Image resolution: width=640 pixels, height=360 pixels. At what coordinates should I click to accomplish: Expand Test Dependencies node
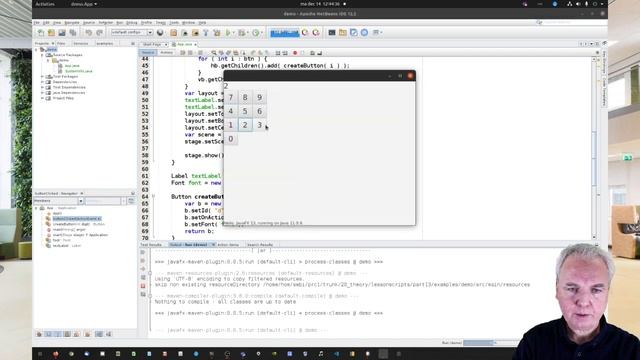tap(42, 87)
